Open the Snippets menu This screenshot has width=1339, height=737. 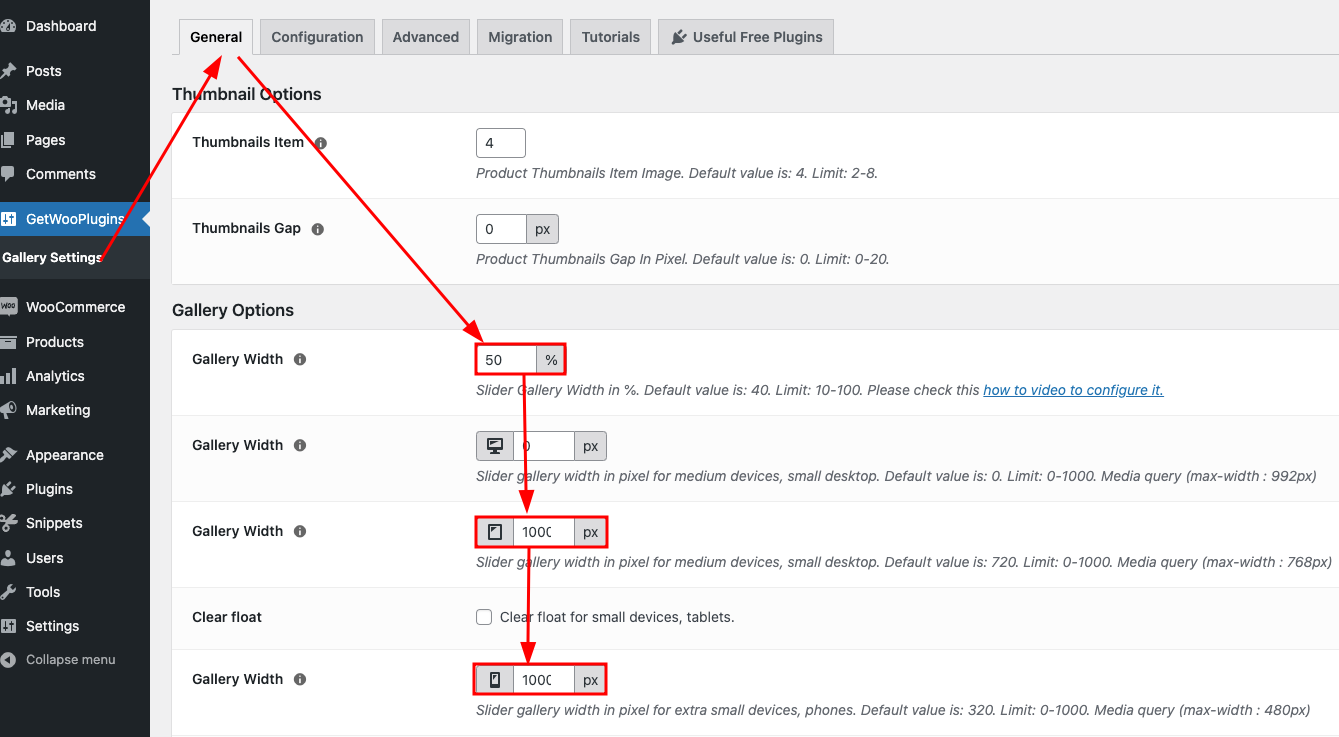pyautogui.click(x=75, y=523)
